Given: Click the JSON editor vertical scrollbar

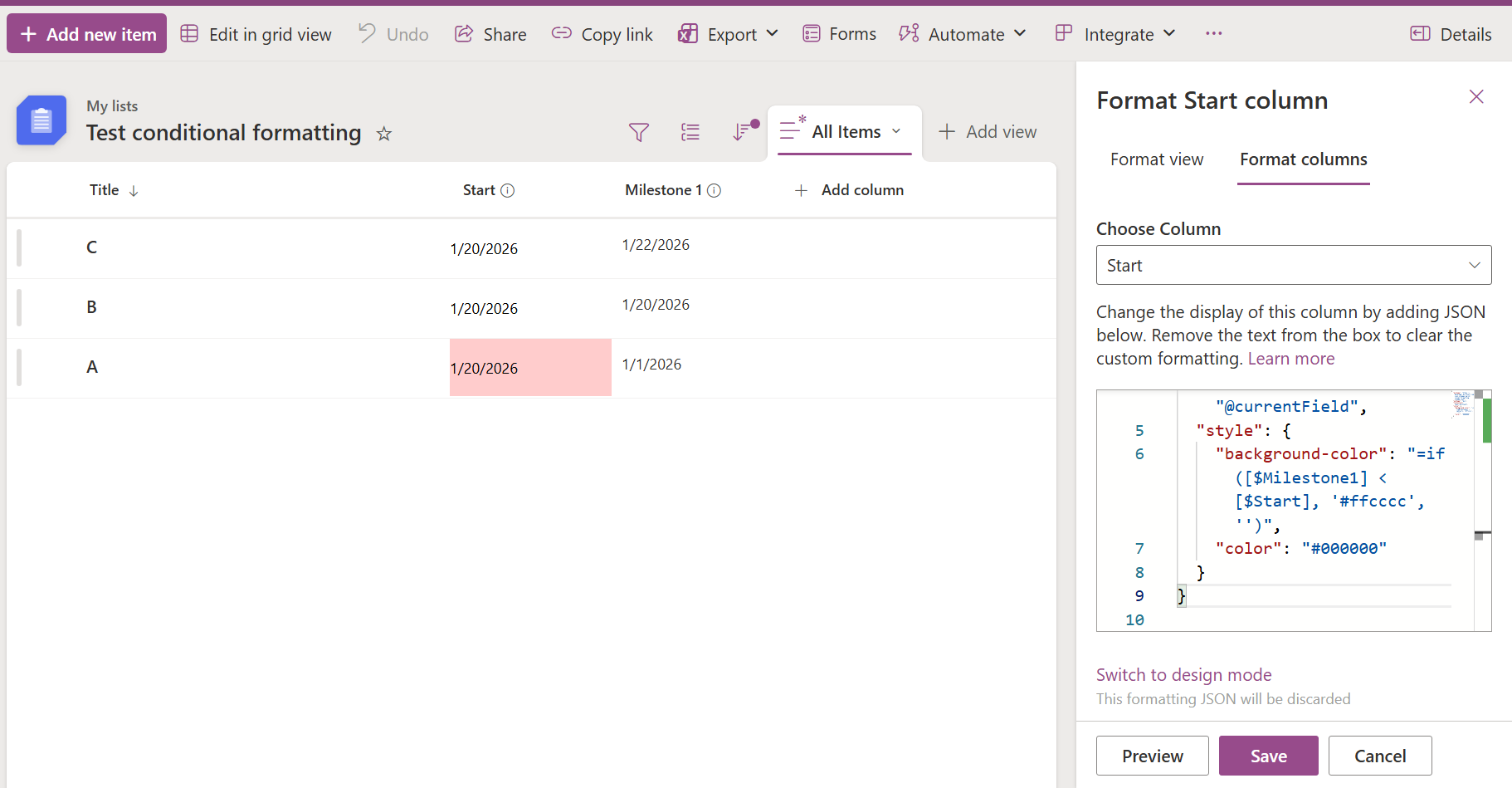Looking at the screenshot, I should click(x=1483, y=511).
